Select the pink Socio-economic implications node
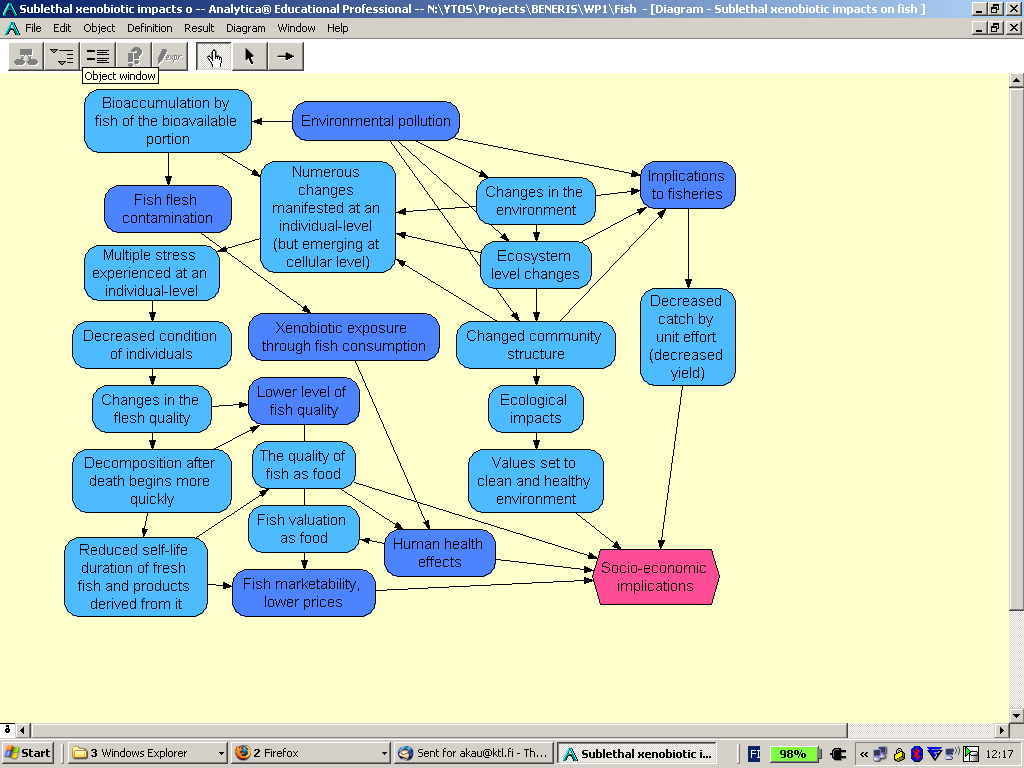 pyautogui.click(x=655, y=577)
